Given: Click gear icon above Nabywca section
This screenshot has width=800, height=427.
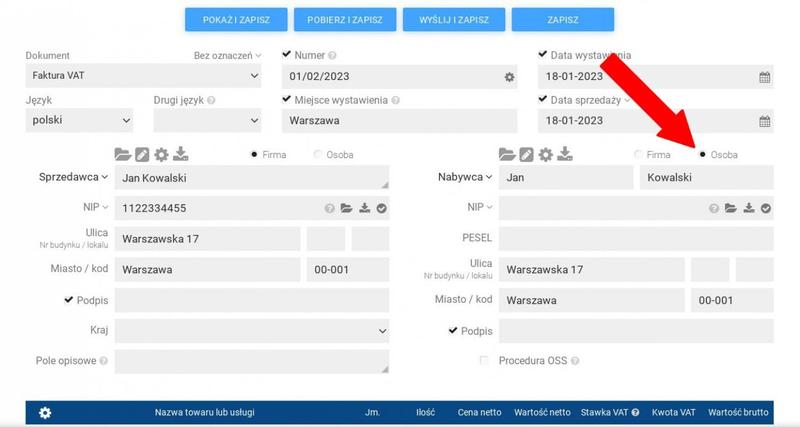Looking at the screenshot, I should 545,154.
